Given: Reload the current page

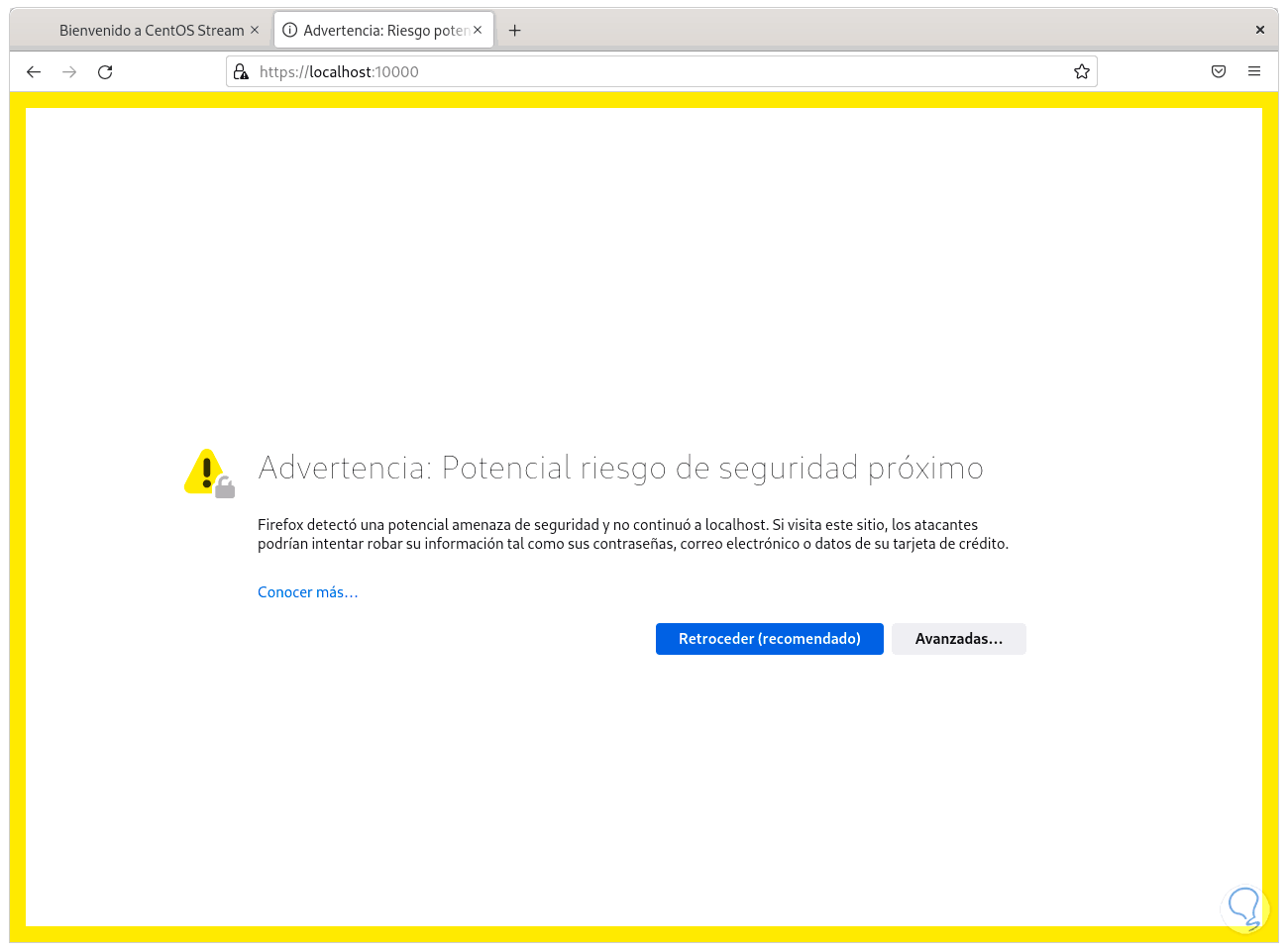Looking at the screenshot, I should [x=105, y=72].
